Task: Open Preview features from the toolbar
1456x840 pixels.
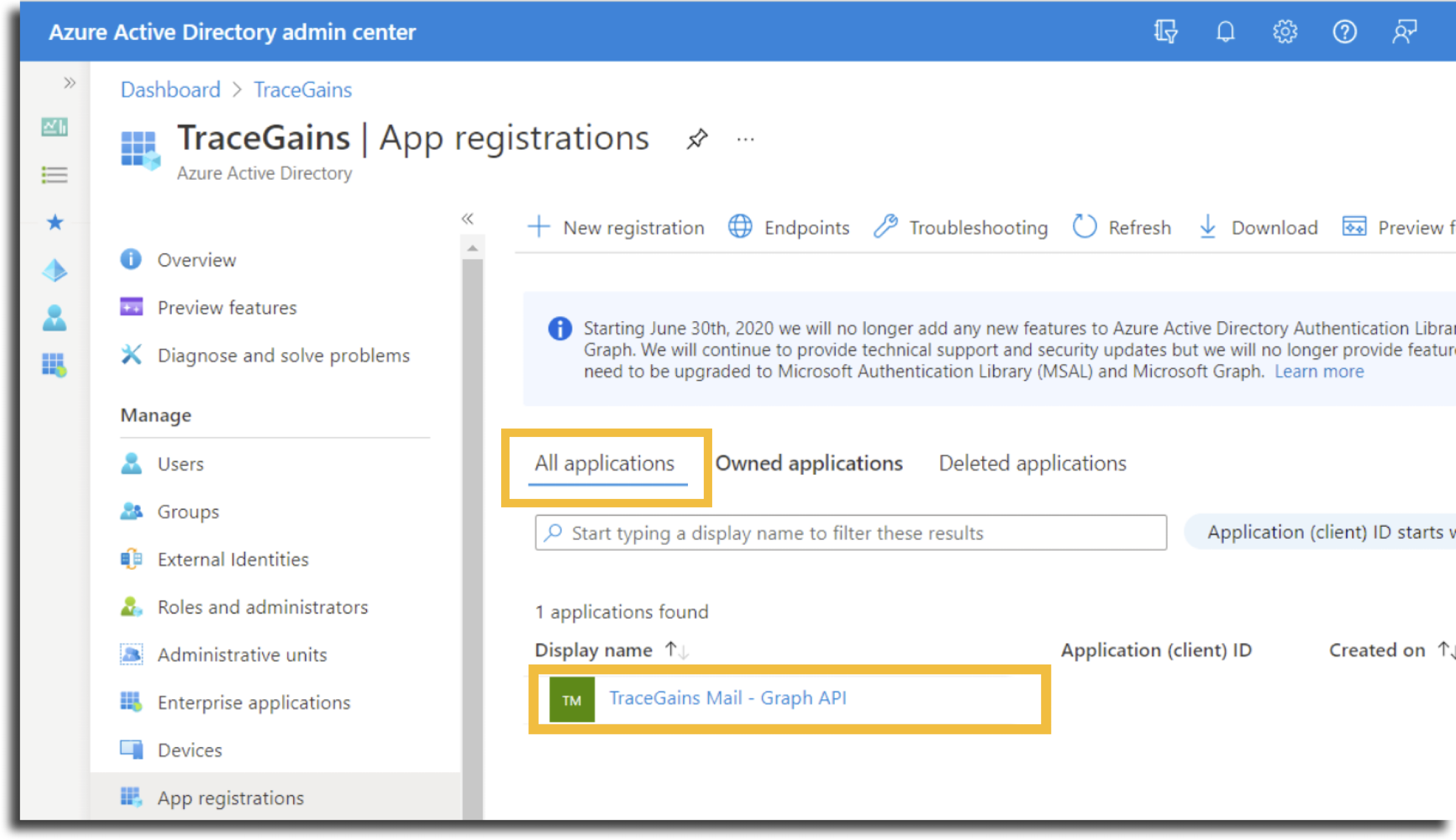Action: click(1398, 228)
